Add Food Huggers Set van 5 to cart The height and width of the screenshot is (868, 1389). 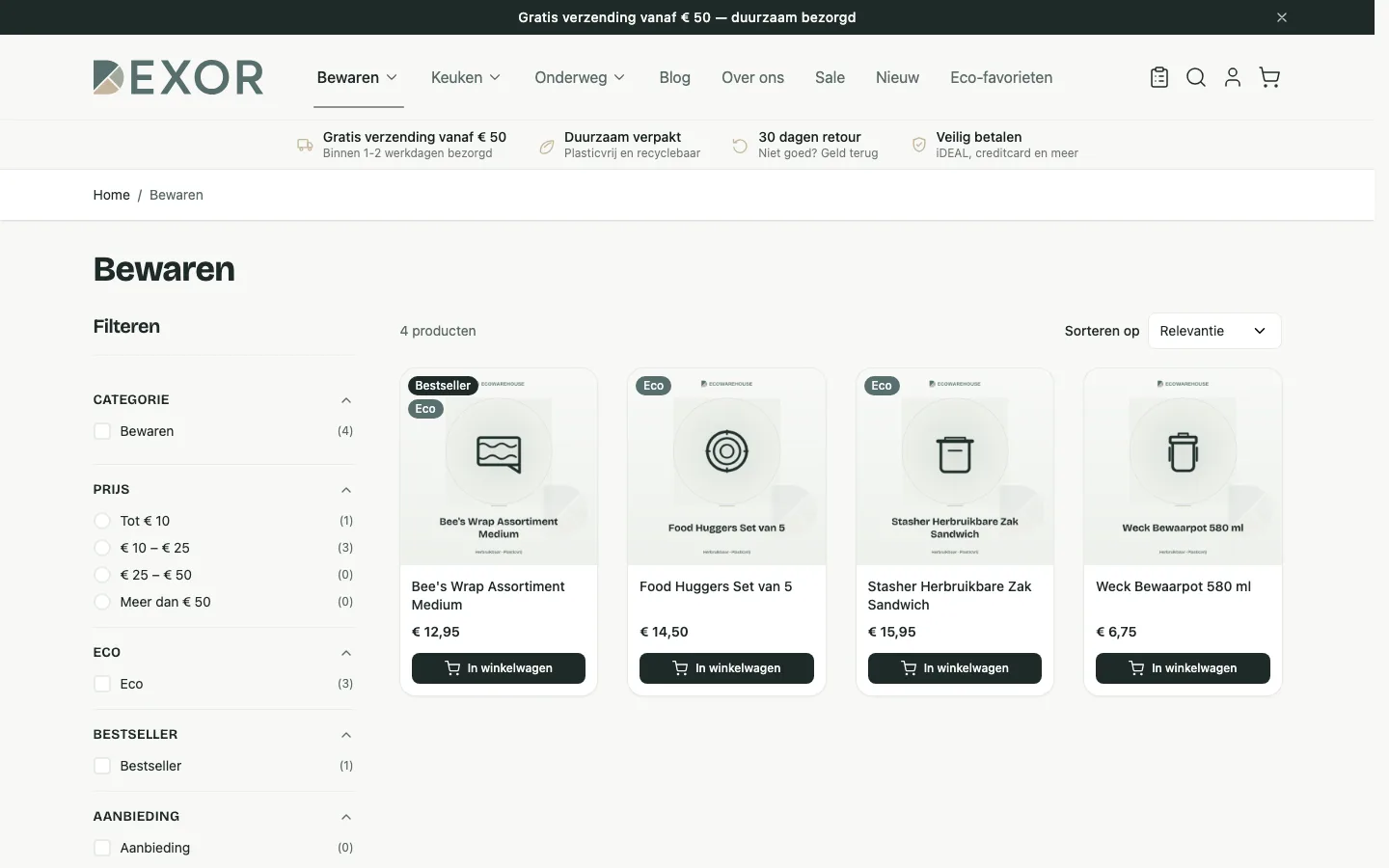[x=726, y=668]
